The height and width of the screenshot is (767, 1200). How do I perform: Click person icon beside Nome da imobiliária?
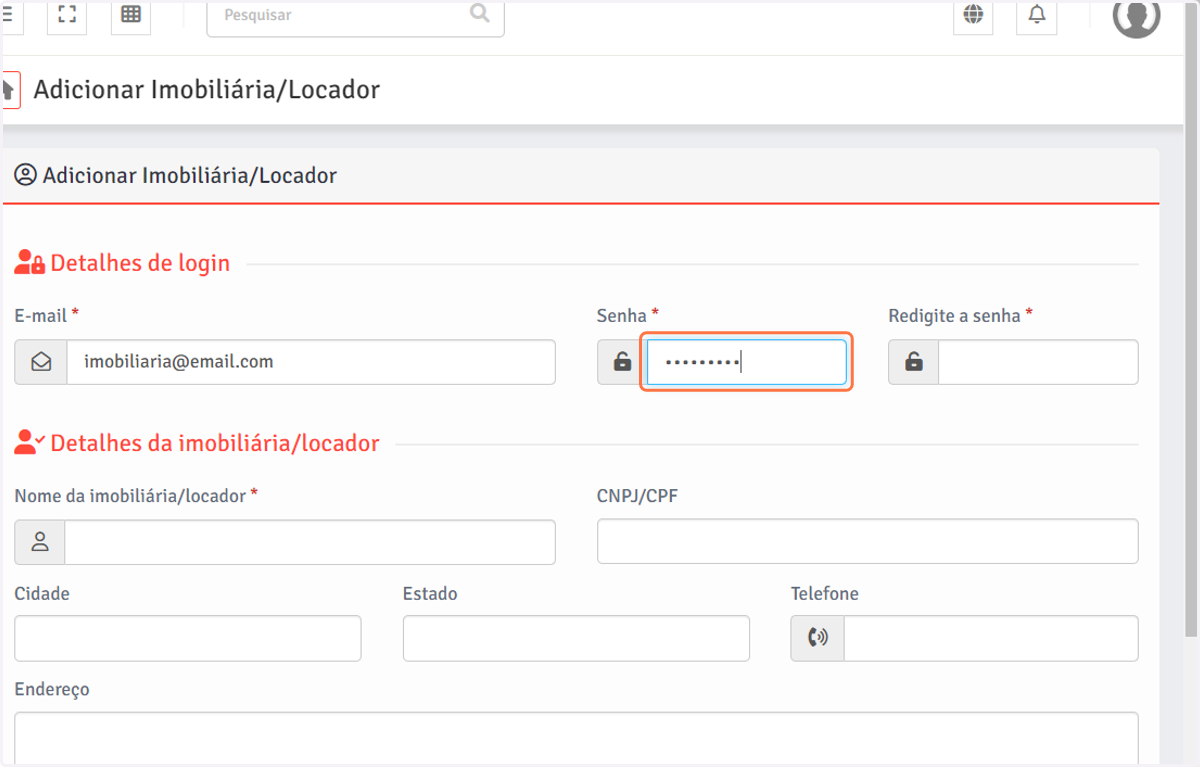[x=40, y=542]
